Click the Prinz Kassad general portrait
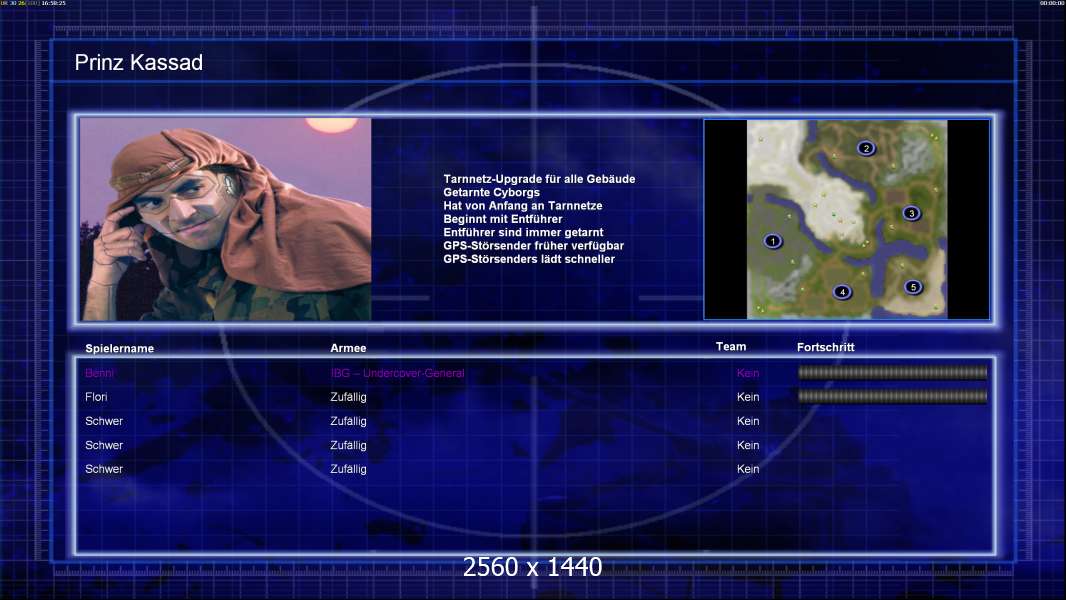The image size is (1066, 600). click(226, 219)
